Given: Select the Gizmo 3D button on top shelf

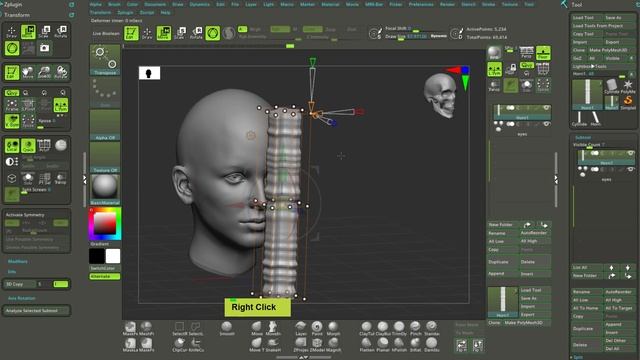Looking at the screenshot, I should pyautogui.click(x=213, y=33).
